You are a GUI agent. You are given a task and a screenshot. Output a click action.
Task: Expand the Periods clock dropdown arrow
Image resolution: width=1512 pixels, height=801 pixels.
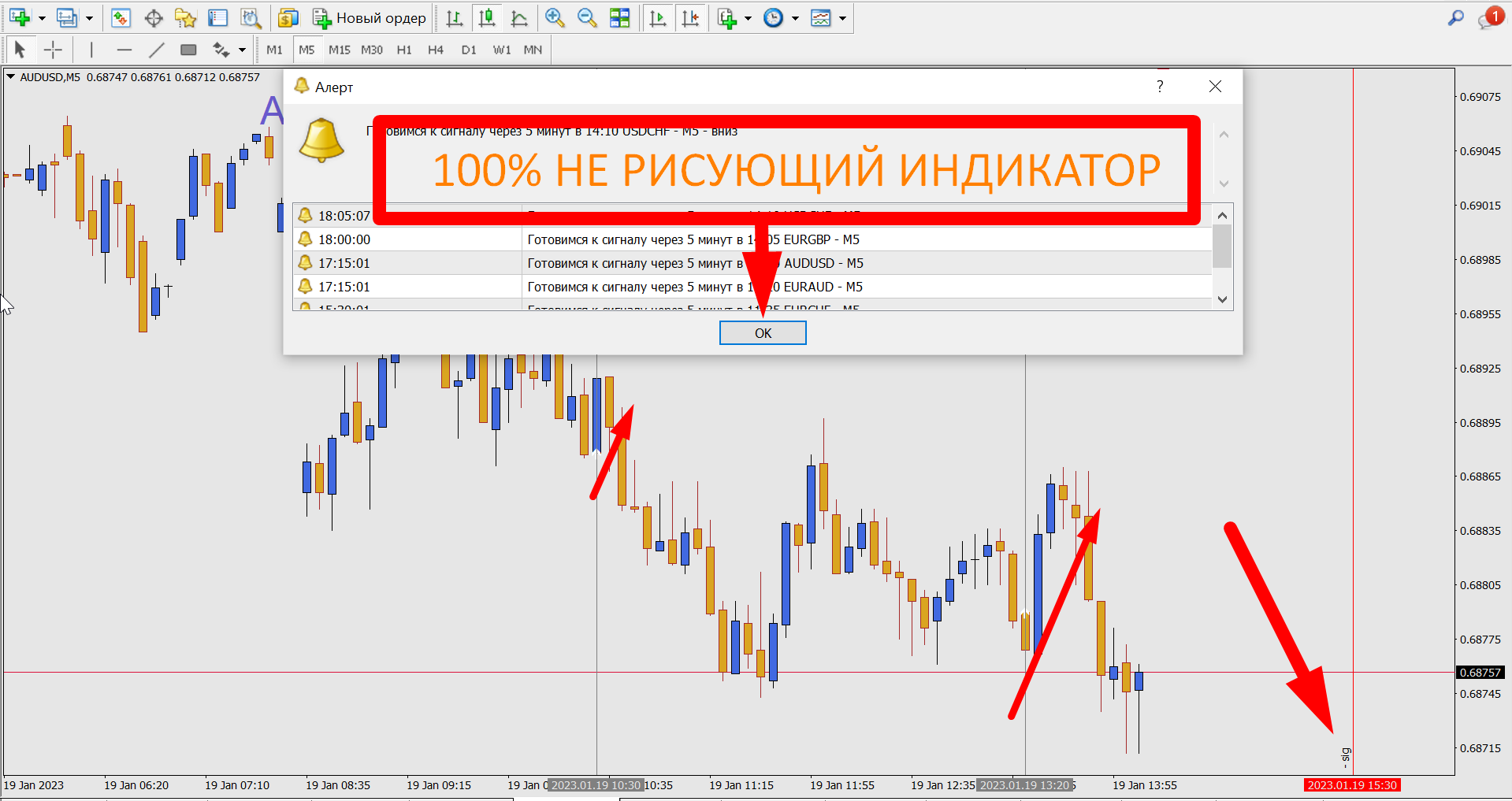pyautogui.click(x=795, y=18)
